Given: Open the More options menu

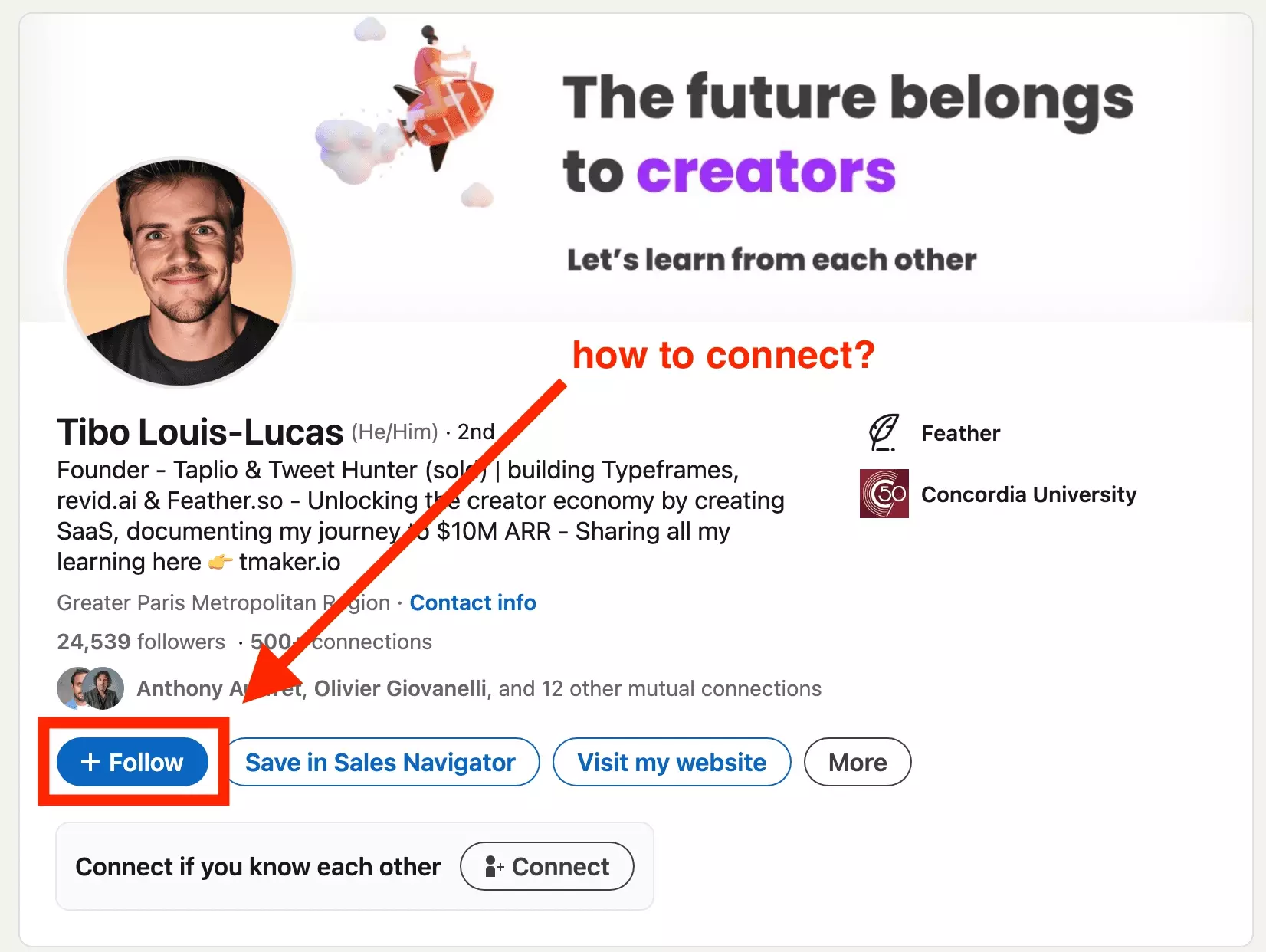Looking at the screenshot, I should 857,762.
